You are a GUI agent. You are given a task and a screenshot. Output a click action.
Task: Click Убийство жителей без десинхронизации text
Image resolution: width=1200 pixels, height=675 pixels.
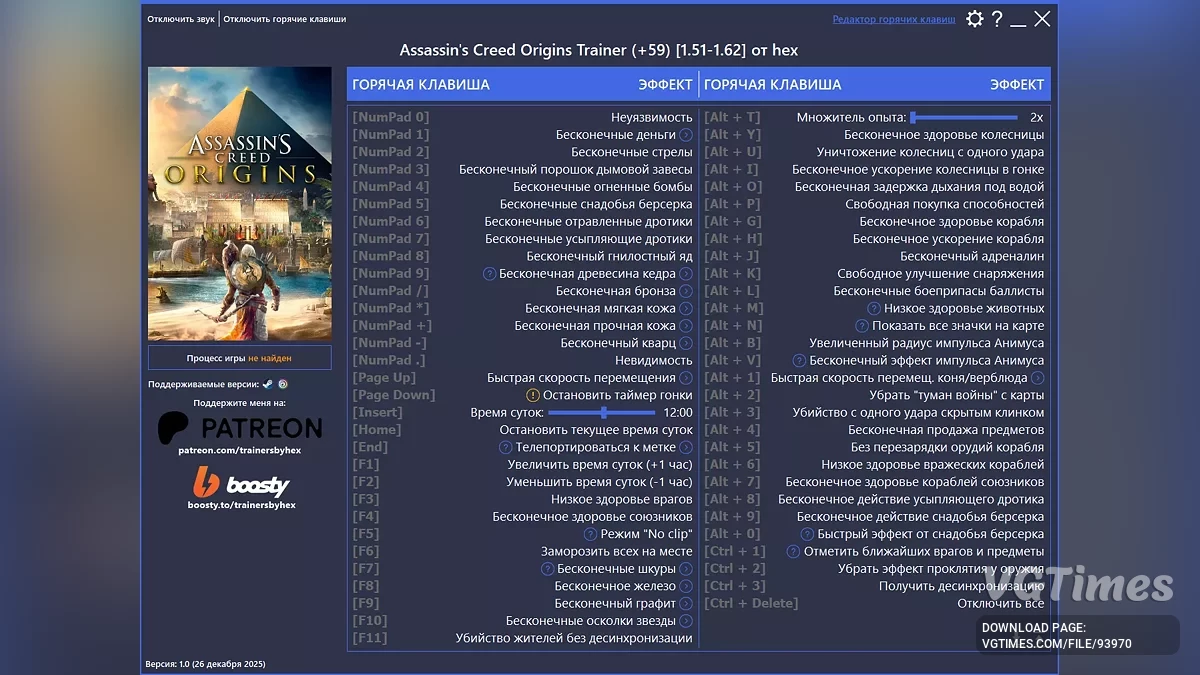[574, 638]
